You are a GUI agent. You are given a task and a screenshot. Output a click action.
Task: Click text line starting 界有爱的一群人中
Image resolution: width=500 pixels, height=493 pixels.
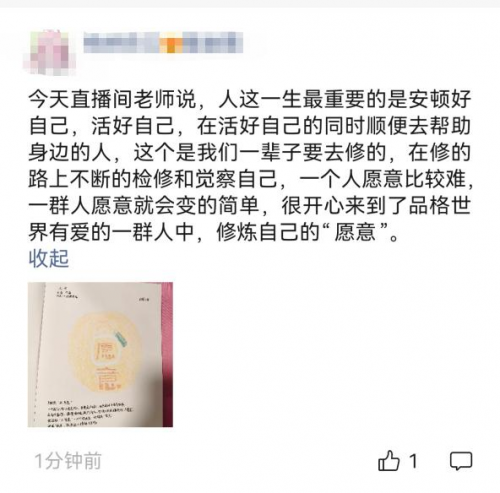pos(214,232)
